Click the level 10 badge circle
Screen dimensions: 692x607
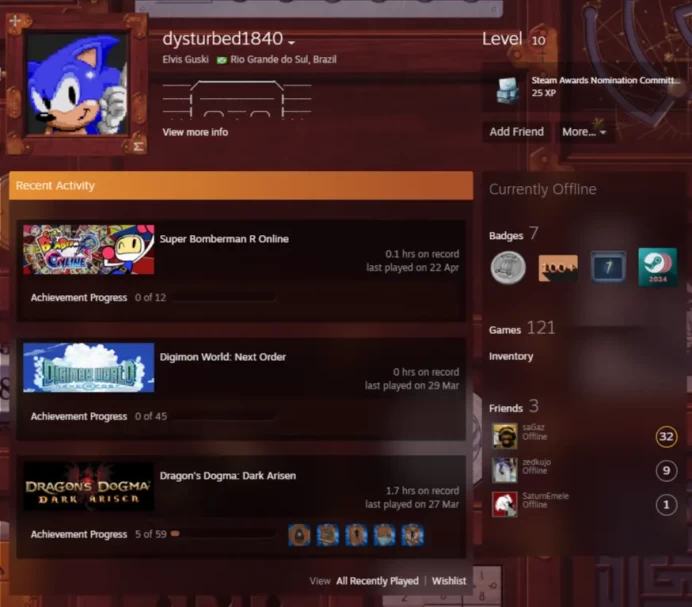coord(538,41)
